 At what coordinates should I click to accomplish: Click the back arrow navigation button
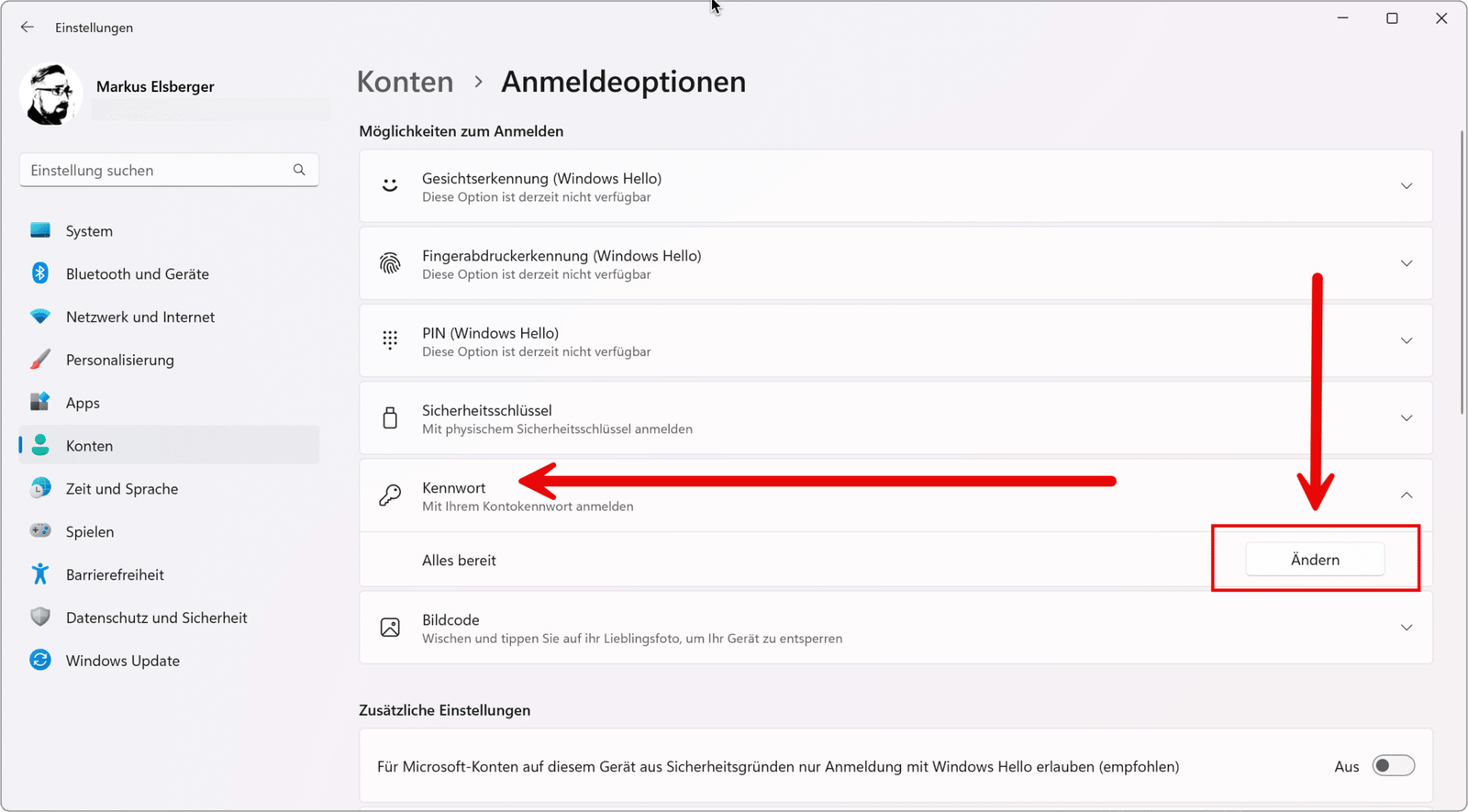(27, 27)
